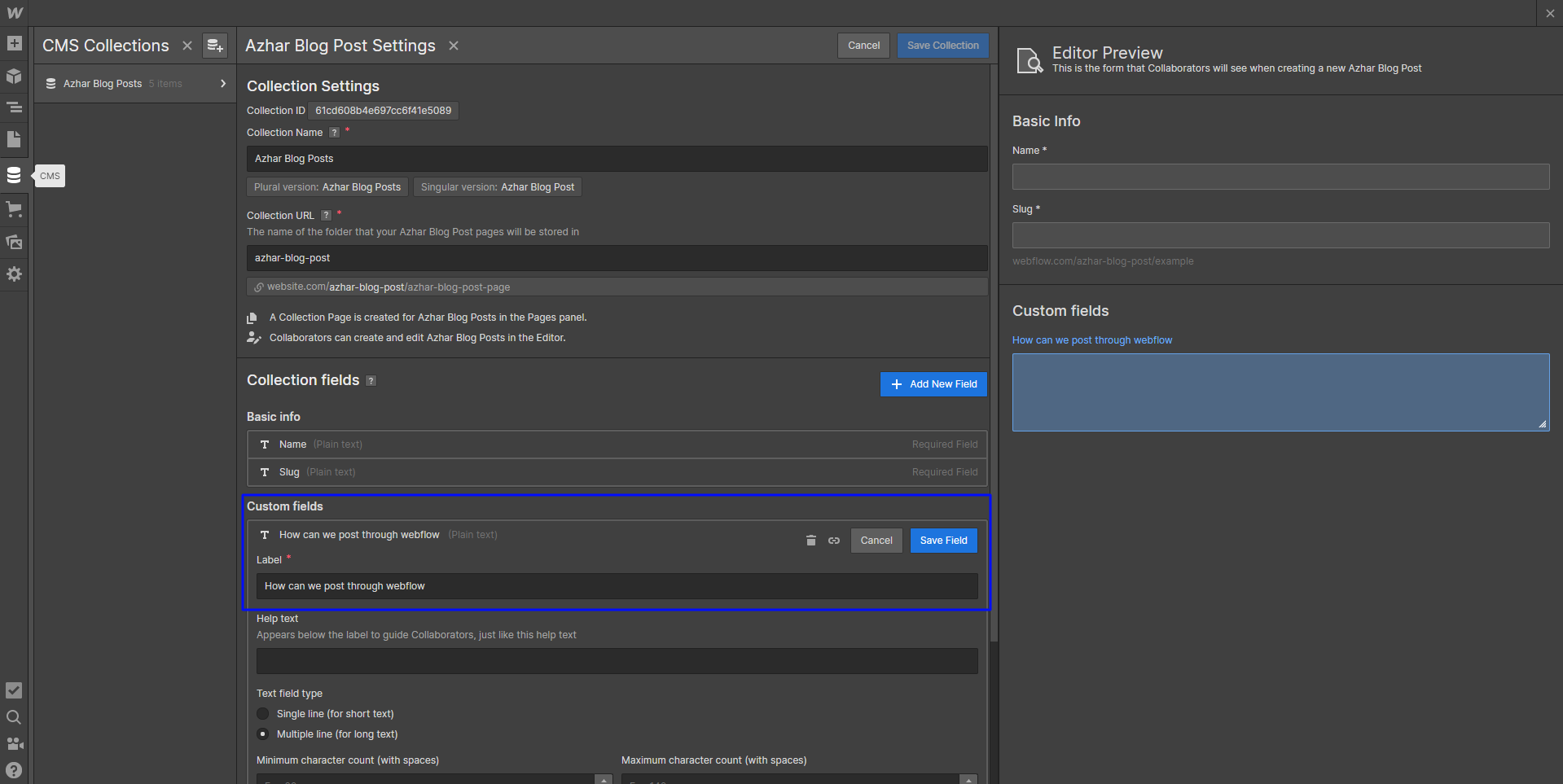Click the field Label input
The image size is (1563, 784).
point(617,586)
